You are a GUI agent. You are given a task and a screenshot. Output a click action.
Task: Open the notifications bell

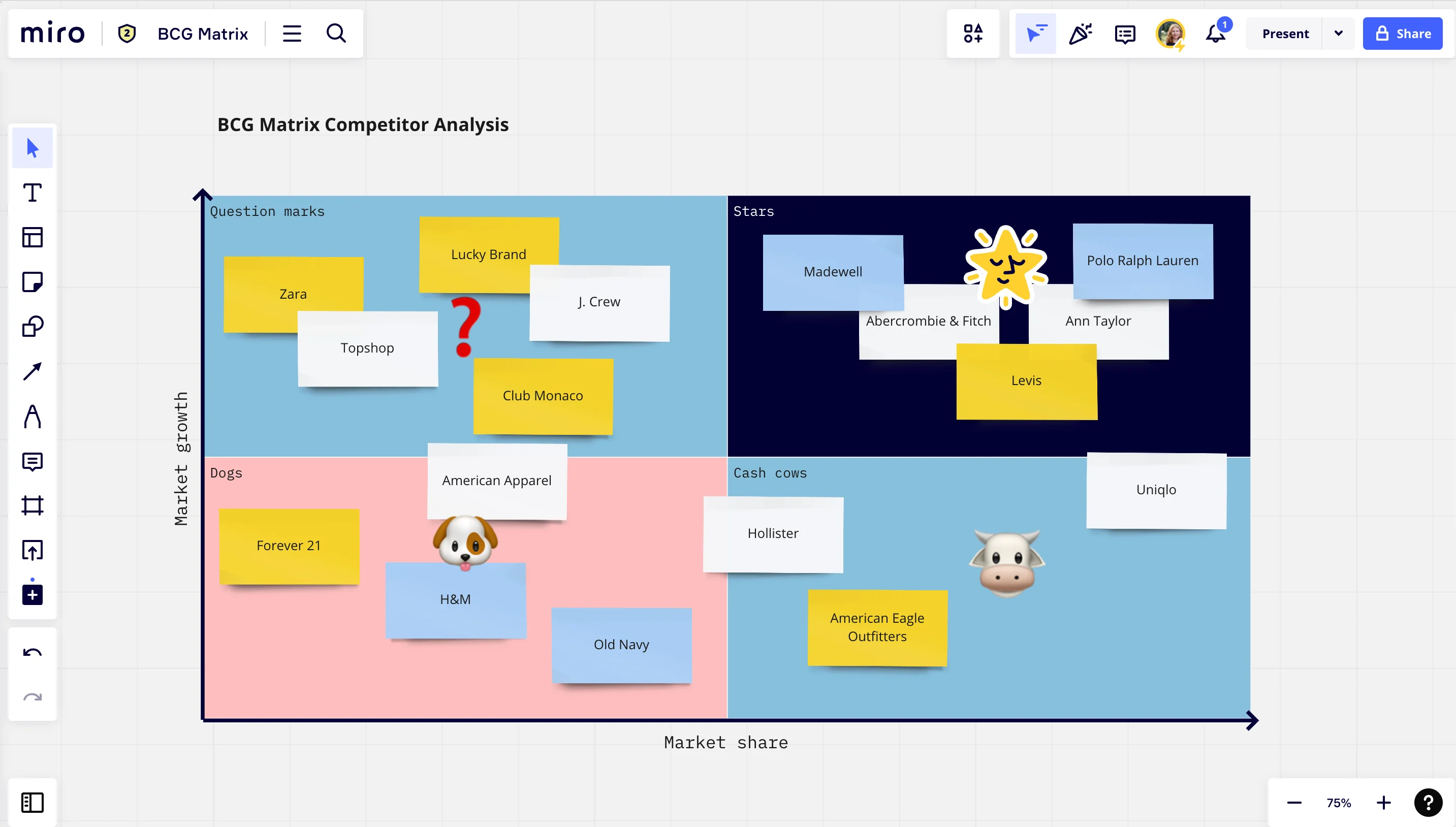[x=1215, y=34]
